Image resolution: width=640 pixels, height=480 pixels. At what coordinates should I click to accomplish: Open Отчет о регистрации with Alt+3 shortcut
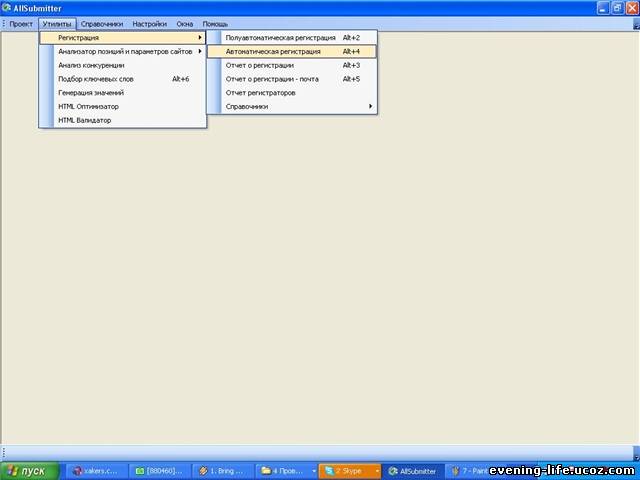click(x=292, y=65)
